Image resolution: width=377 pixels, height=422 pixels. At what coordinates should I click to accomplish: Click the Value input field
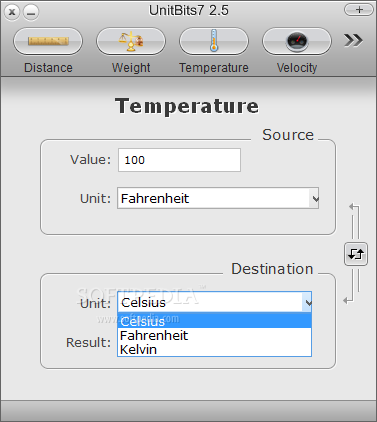pyautogui.click(x=179, y=160)
